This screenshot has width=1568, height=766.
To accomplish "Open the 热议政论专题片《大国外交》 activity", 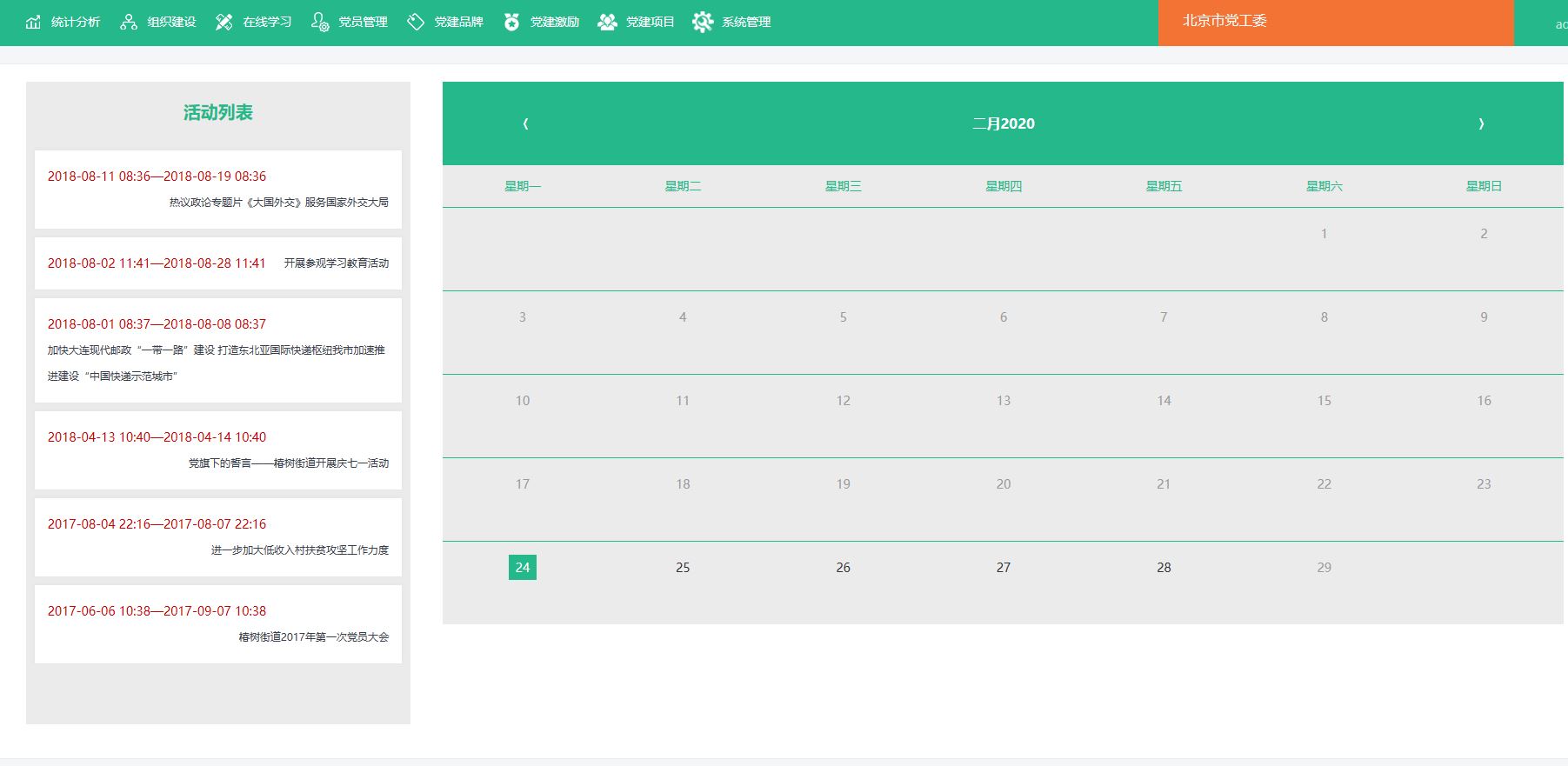I will click(278, 203).
